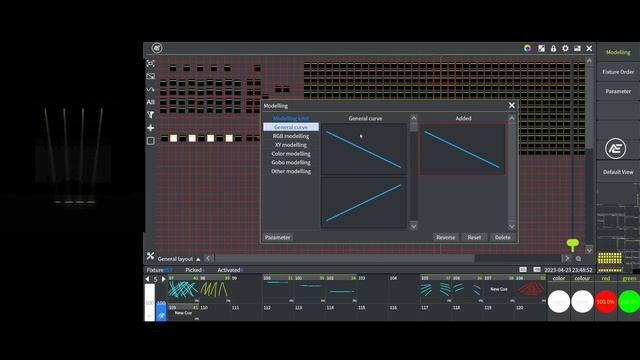Viewport: 640px width, 360px height.
Task: Select Color modelling in the list
Action: click(291, 154)
